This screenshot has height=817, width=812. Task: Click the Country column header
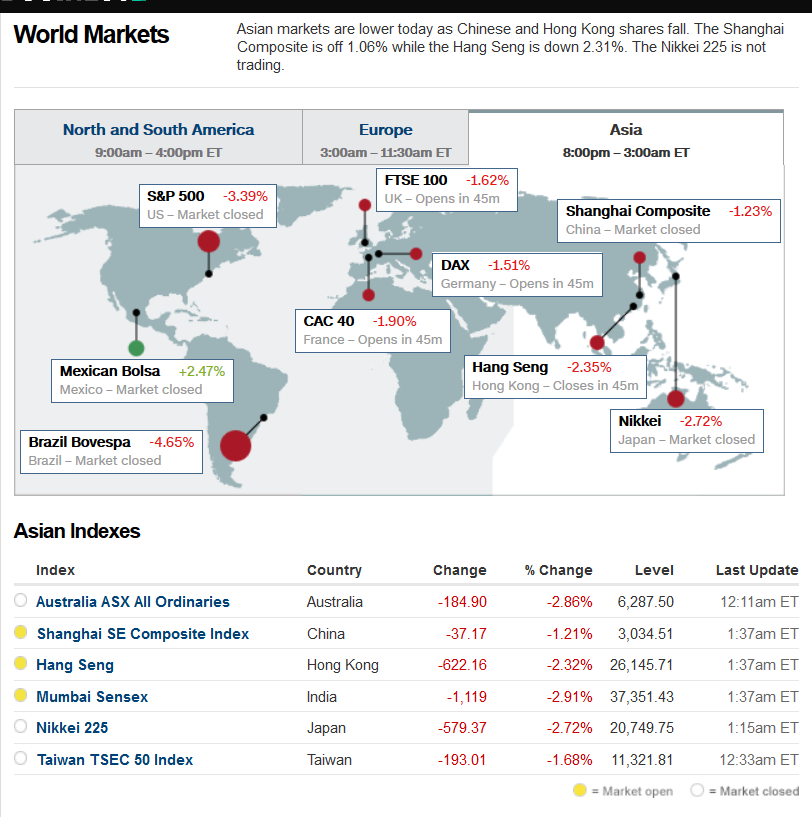(x=334, y=570)
